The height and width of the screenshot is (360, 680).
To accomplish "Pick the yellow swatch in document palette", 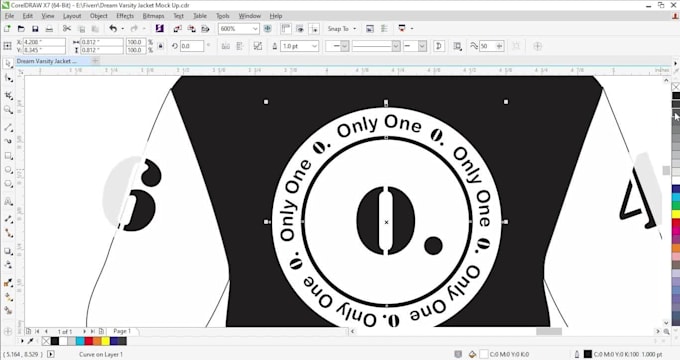I will (105, 341).
